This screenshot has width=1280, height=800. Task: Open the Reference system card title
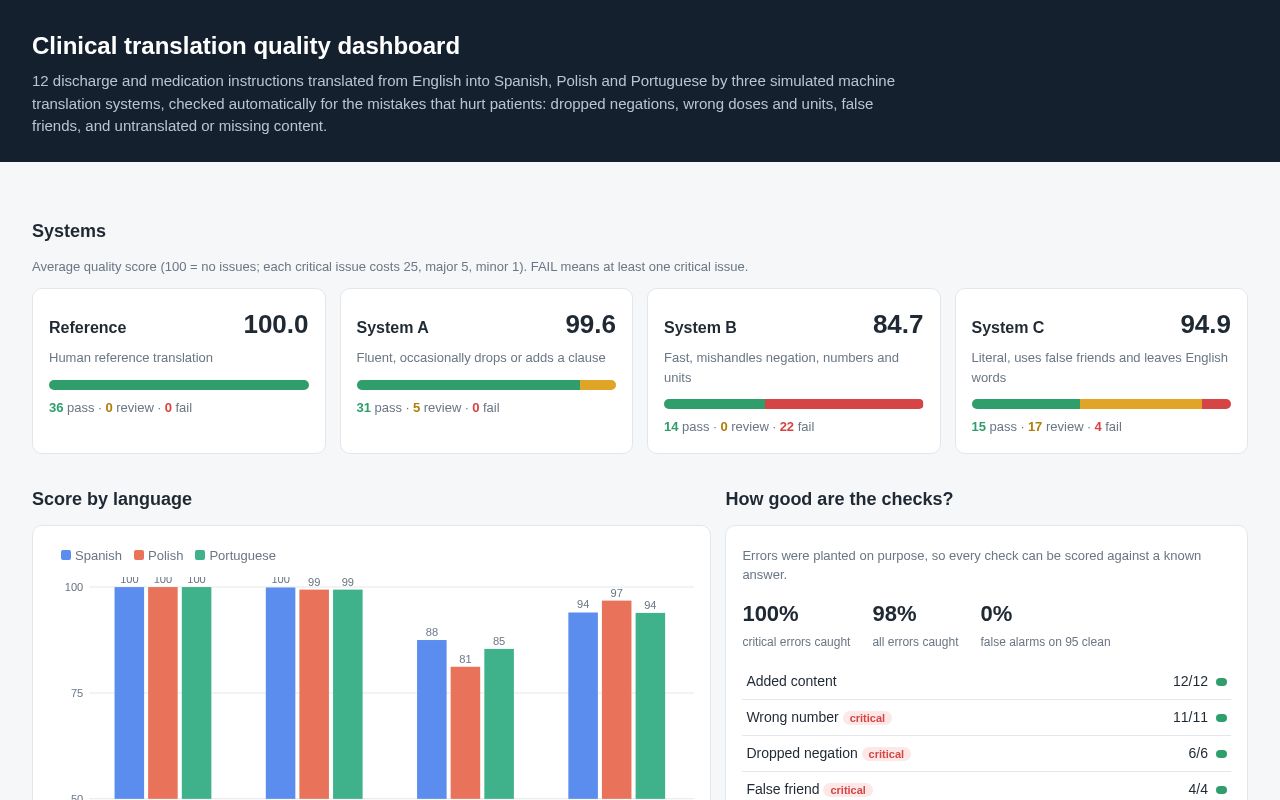click(88, 327)
